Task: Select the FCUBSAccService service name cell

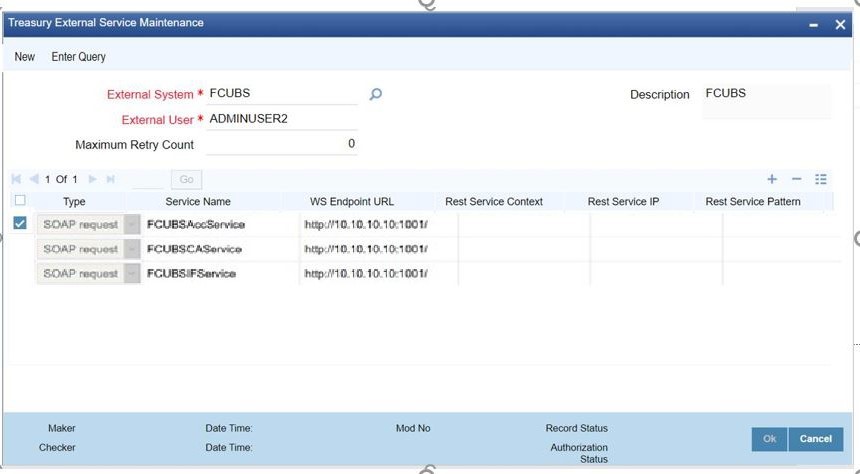Action: [219, 224]
